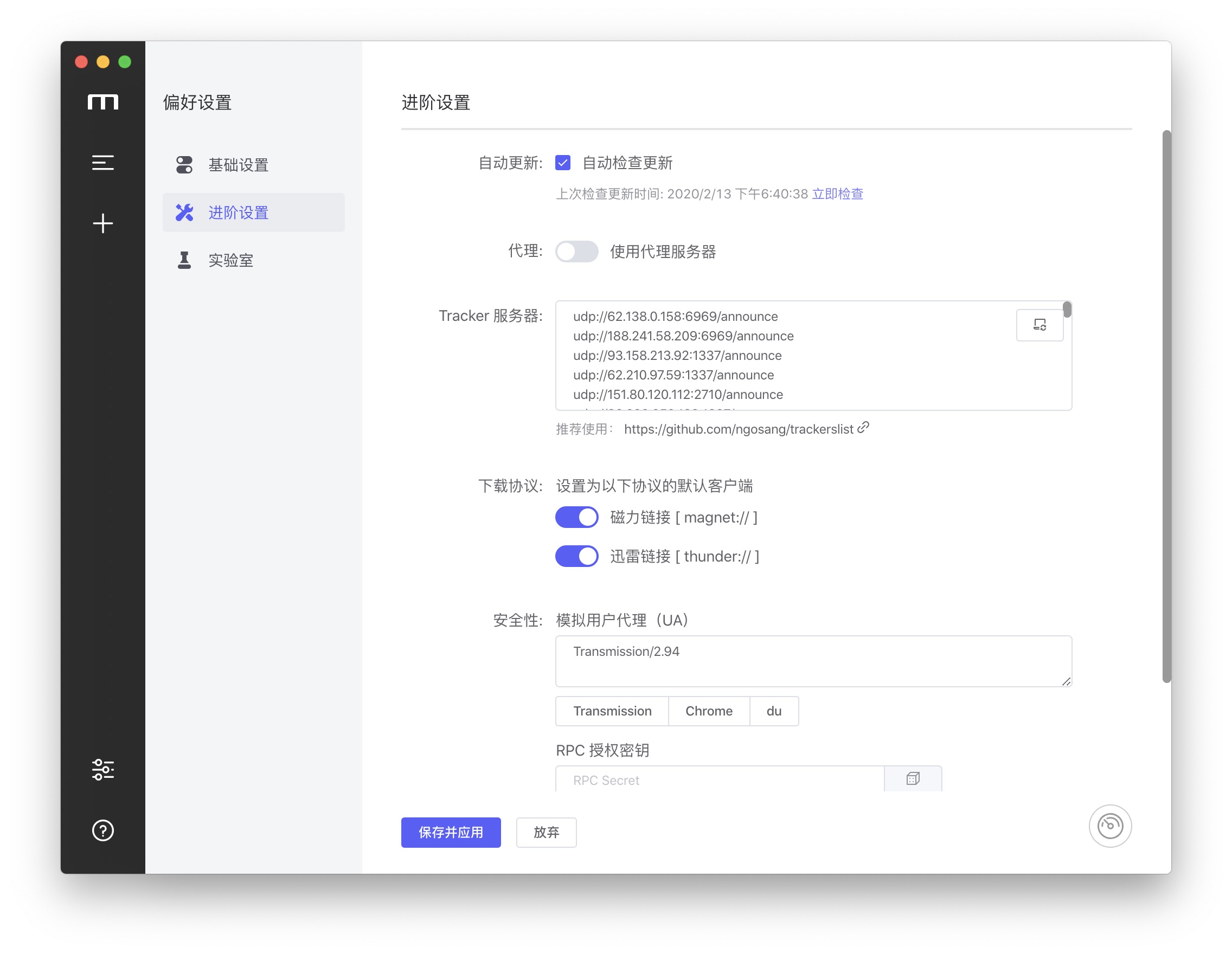Turn off the thunder:// protocol toggle
The image size is (1232, 954).
[x=576, y=556]
